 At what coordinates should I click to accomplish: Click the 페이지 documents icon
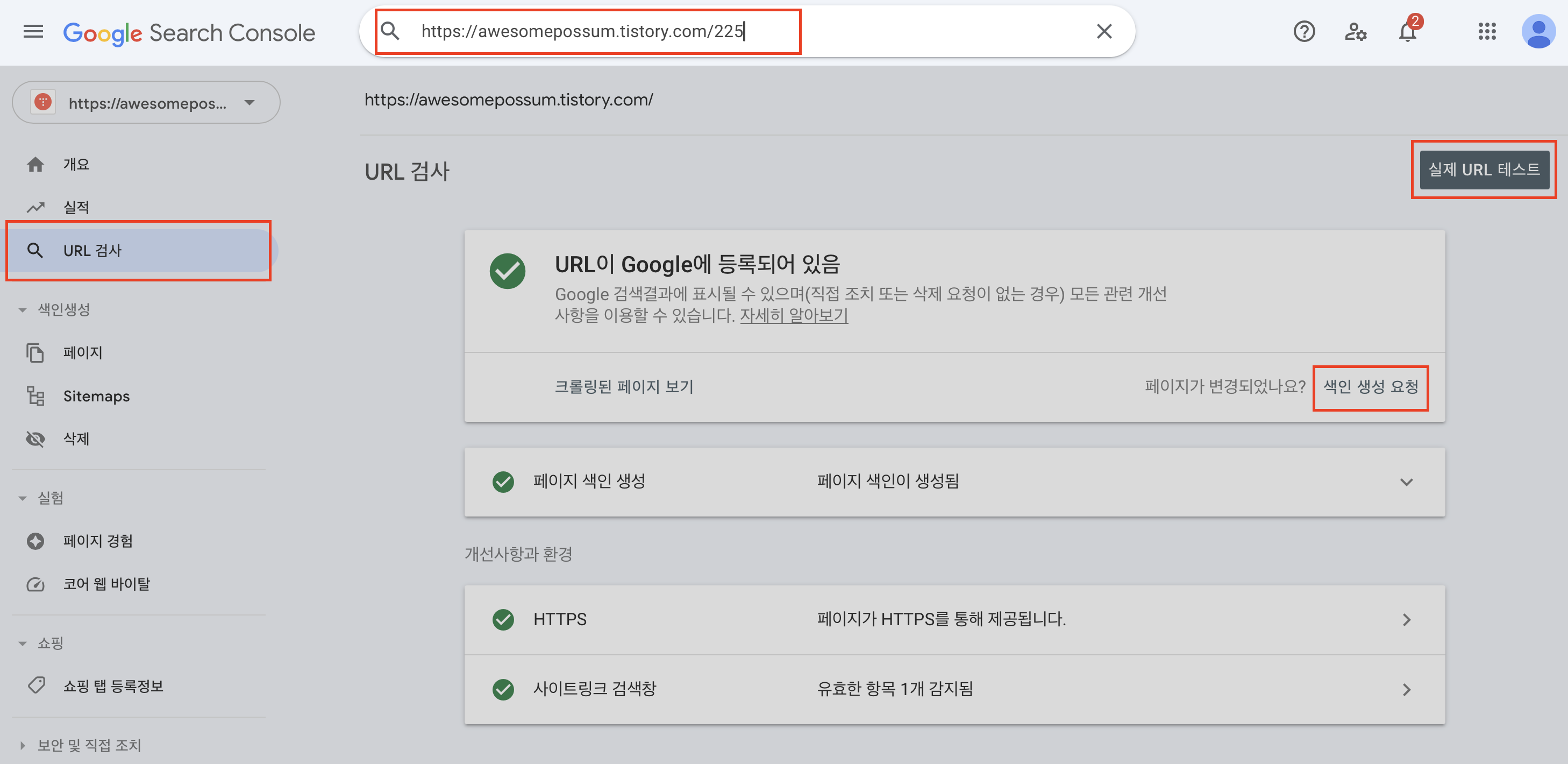35,353
